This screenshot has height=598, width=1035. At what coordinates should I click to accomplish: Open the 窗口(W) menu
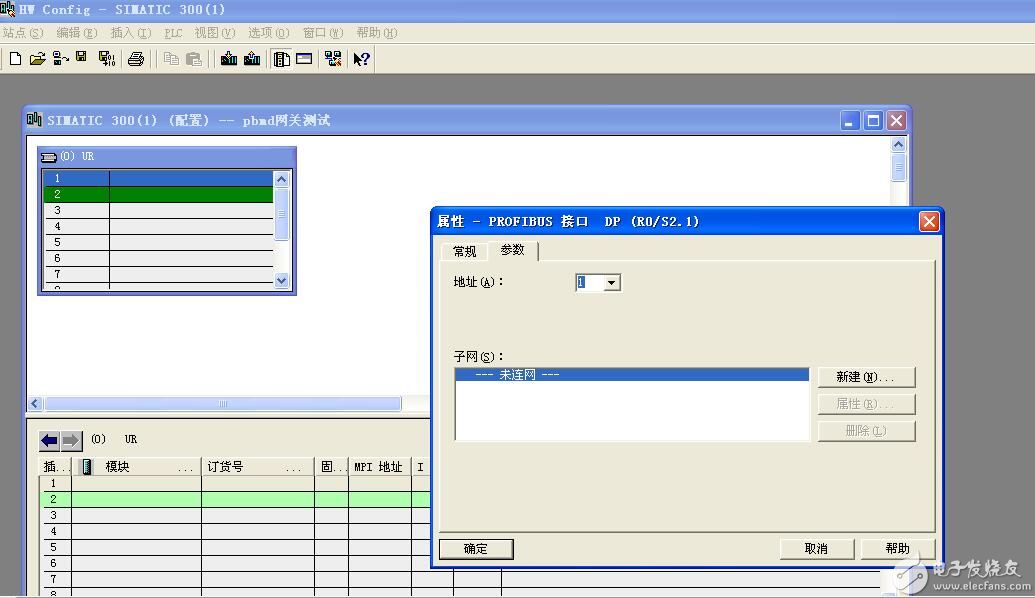323,32
